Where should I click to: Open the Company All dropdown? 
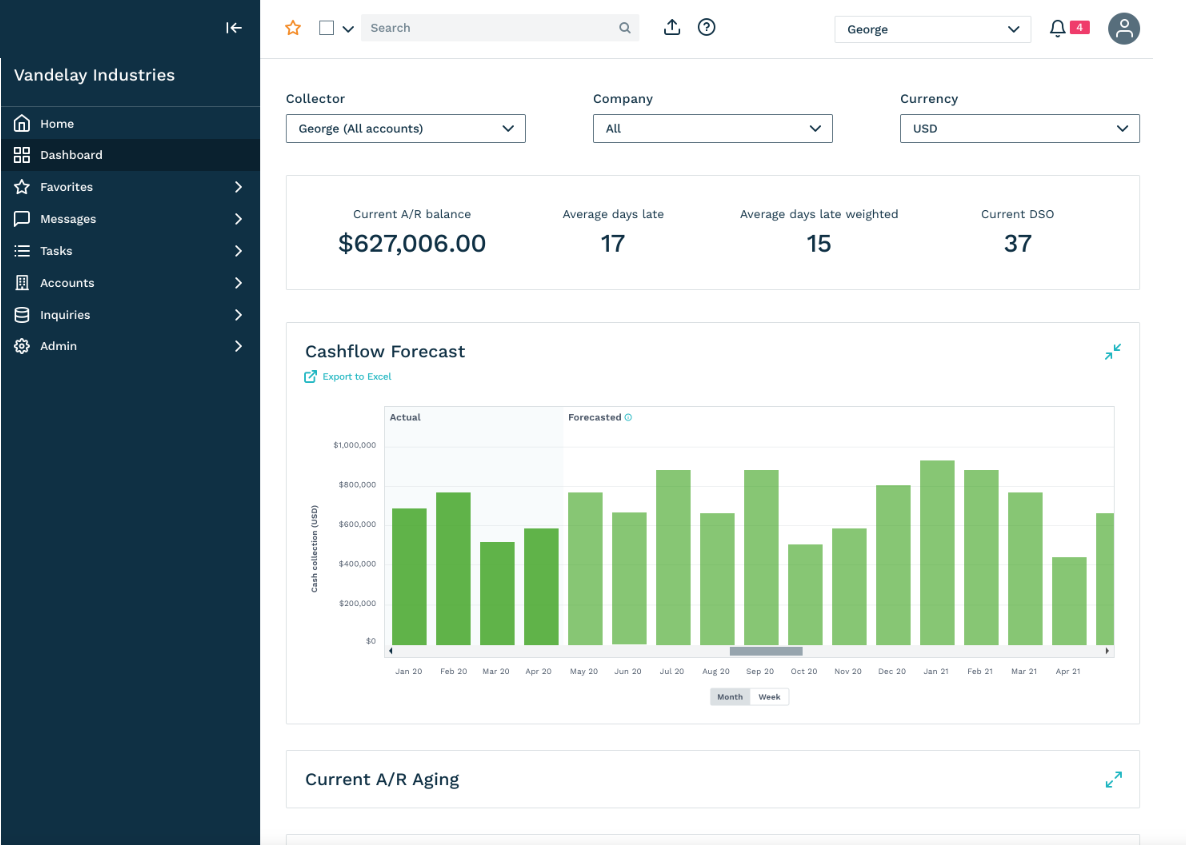(x=713, y=129)
